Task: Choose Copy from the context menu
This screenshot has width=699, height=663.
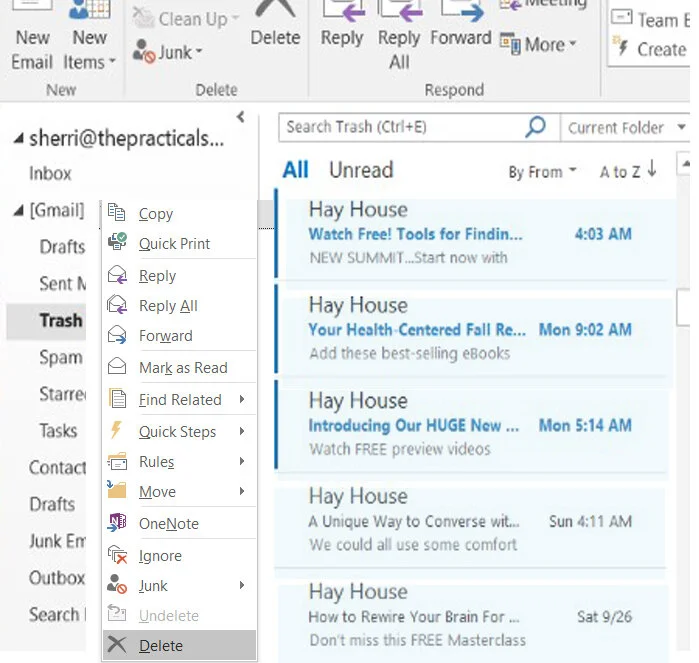Action: pos(179,214)
